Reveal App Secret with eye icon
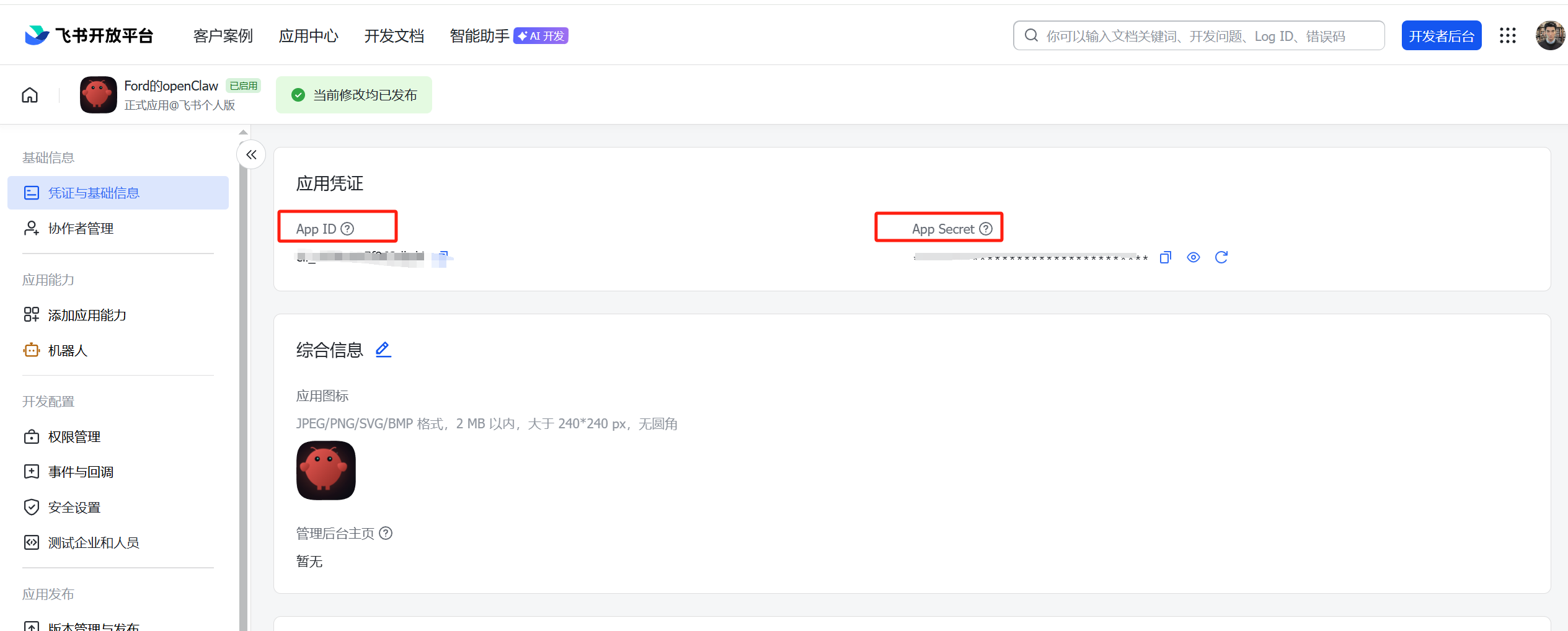The width and height of the screenshot is (1568, 631). tap(1194, 257)
